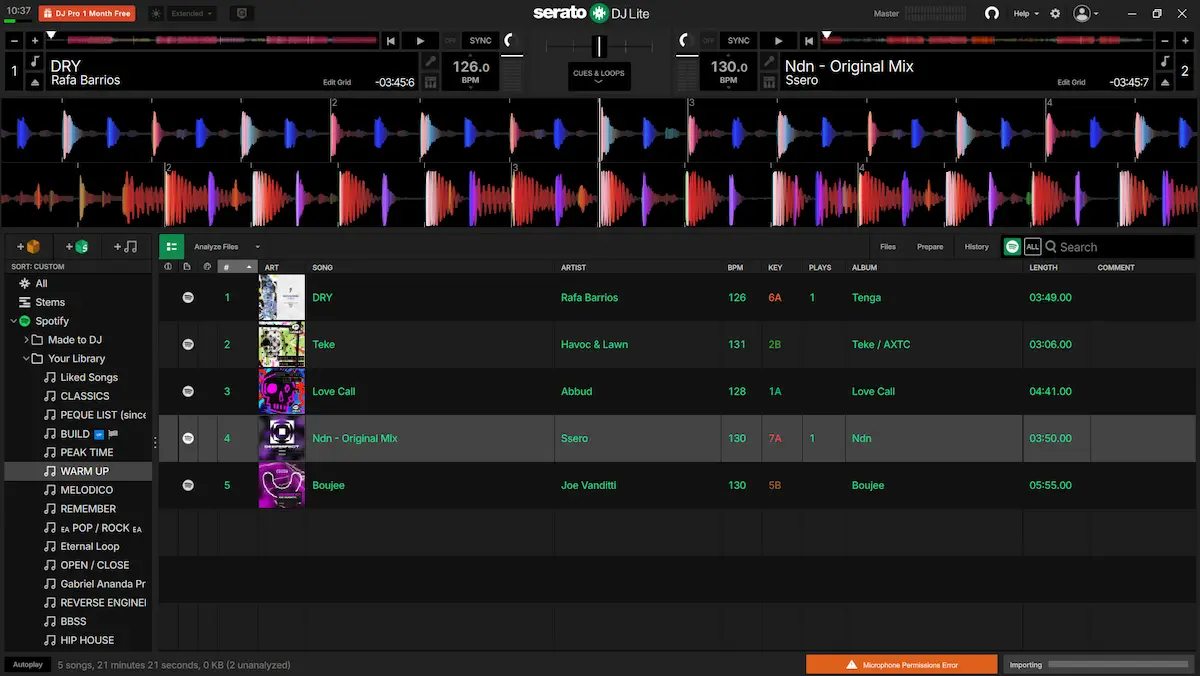Toggle sync OFF button on deck 2
Viewport: 1200px width, 676px height.
coord(709,41)
